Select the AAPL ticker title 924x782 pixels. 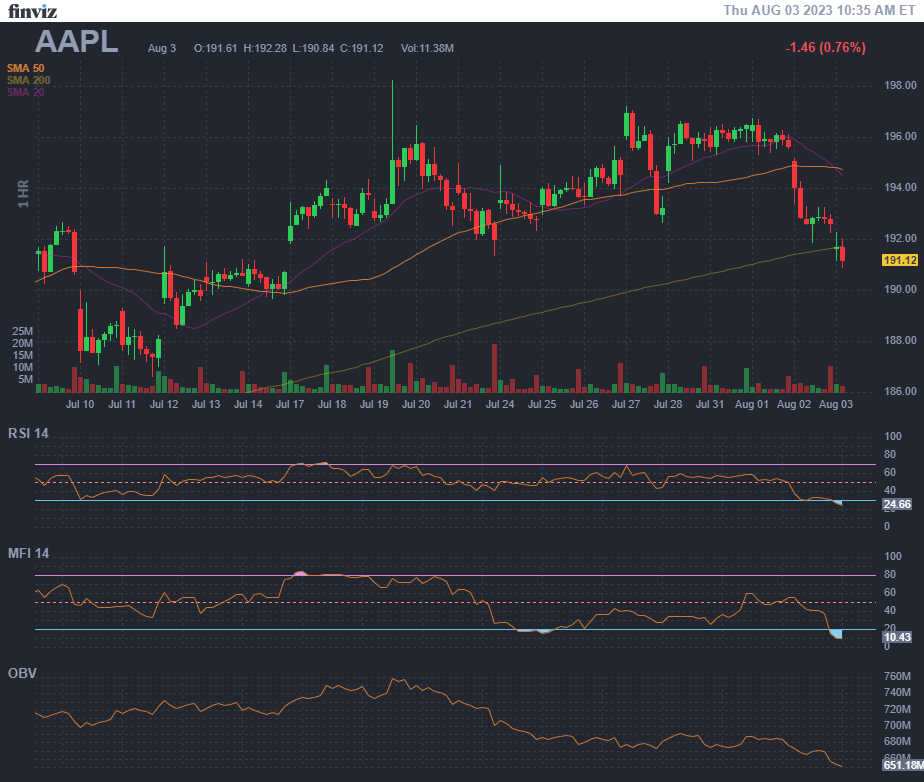77,42
